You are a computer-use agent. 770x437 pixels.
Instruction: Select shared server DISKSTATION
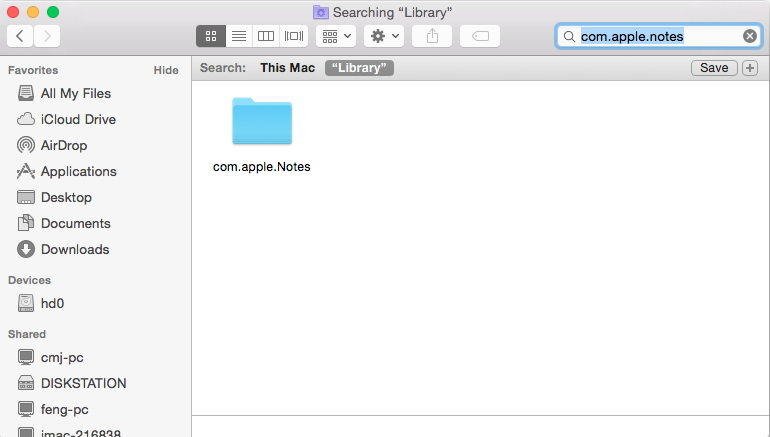(x=83, y=383)
